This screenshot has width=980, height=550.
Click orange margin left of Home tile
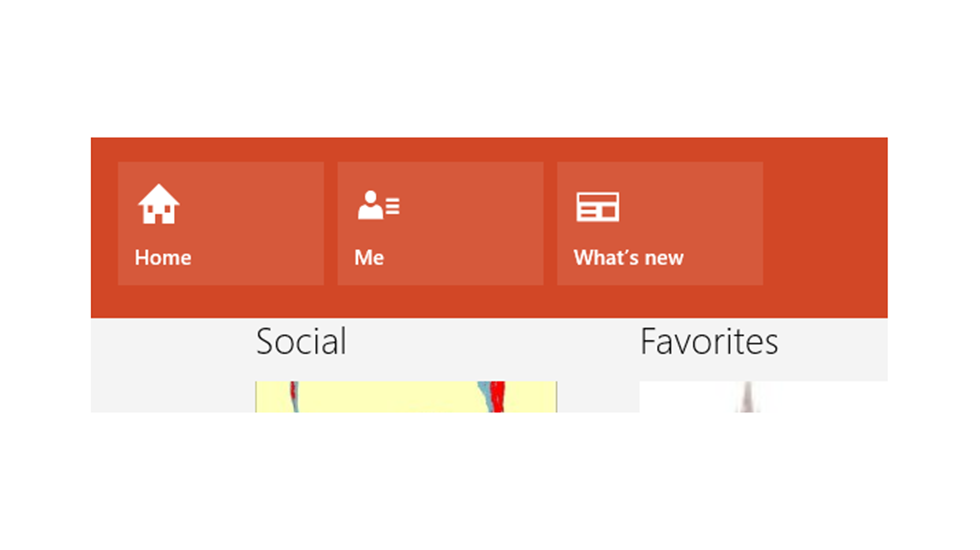(104, 223)
